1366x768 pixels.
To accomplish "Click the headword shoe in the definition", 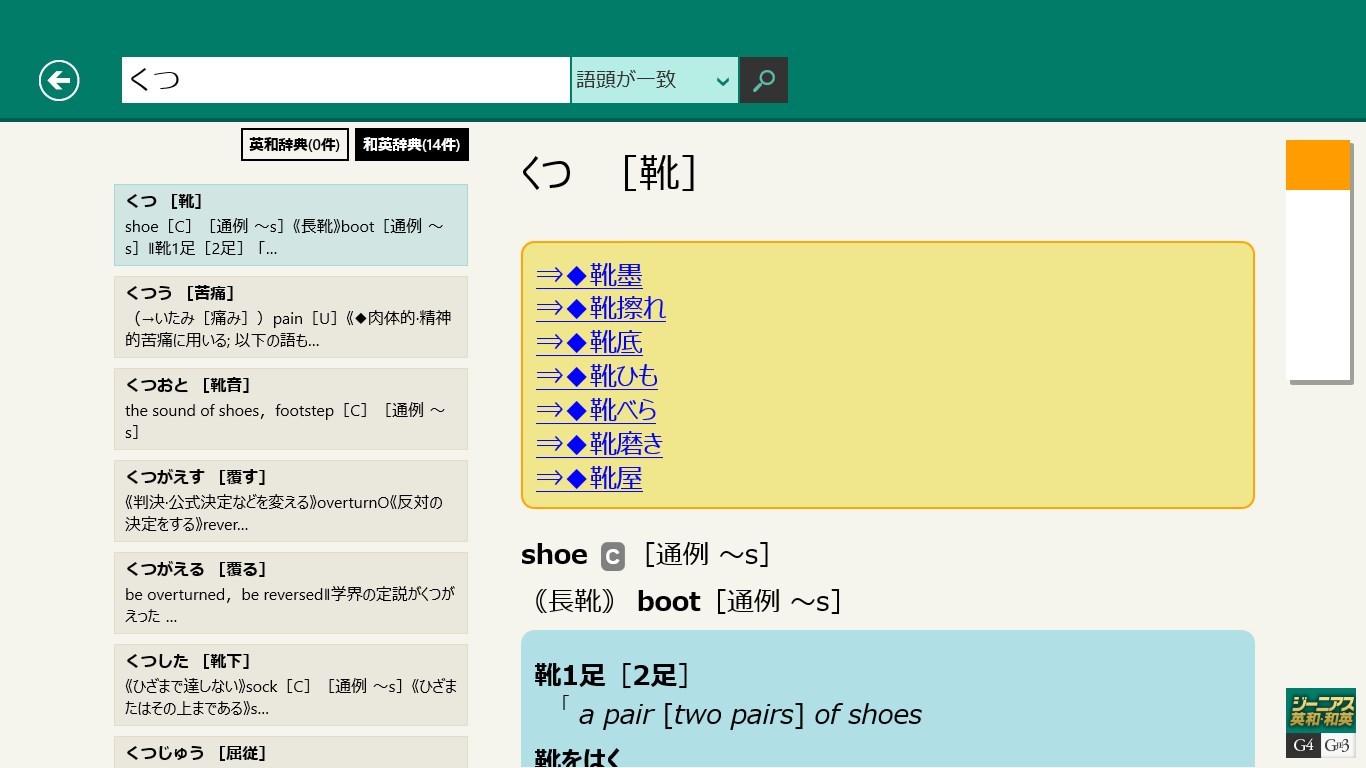I will pos(554,555).
